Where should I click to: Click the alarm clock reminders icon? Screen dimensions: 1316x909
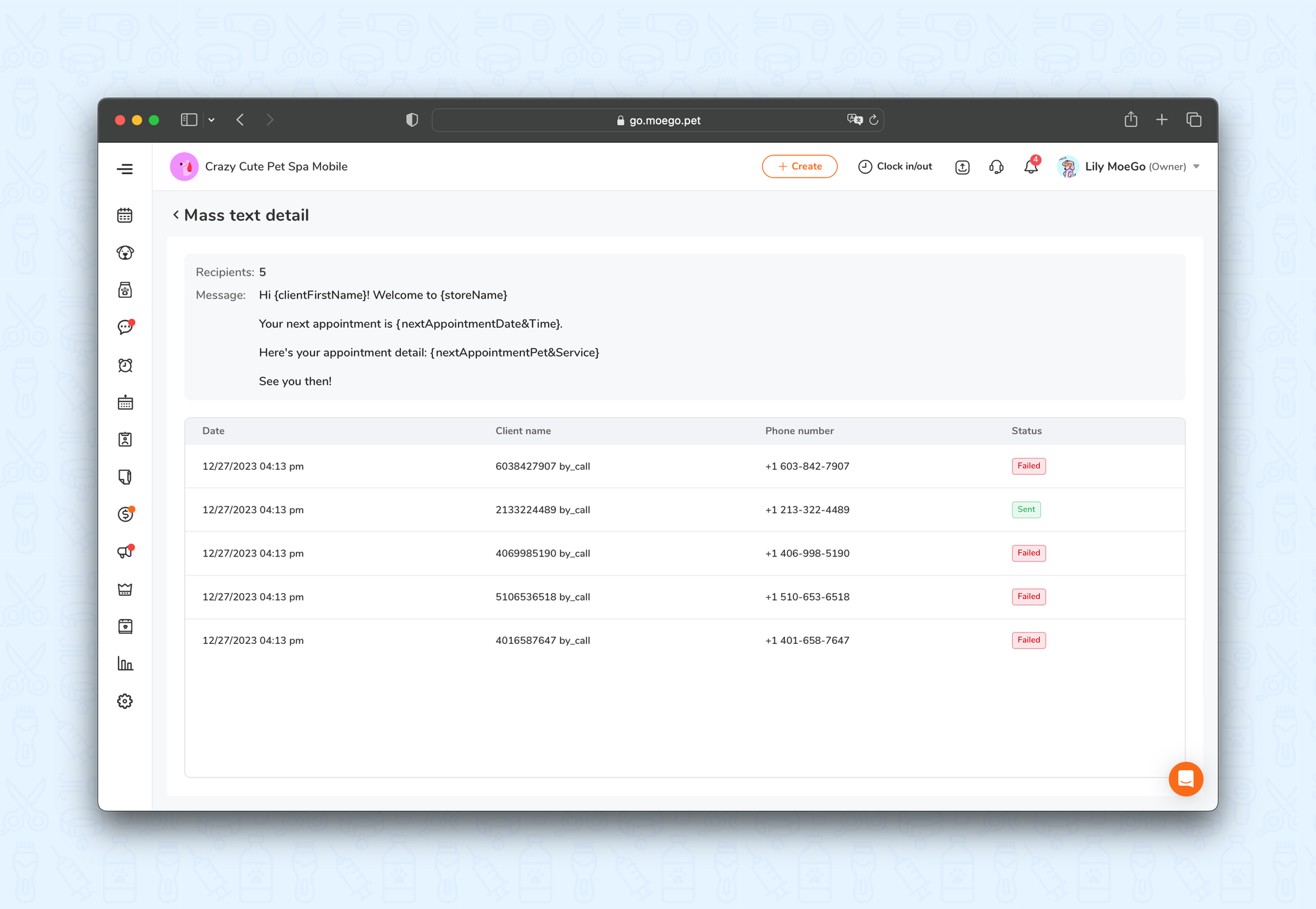coord(125,365)
